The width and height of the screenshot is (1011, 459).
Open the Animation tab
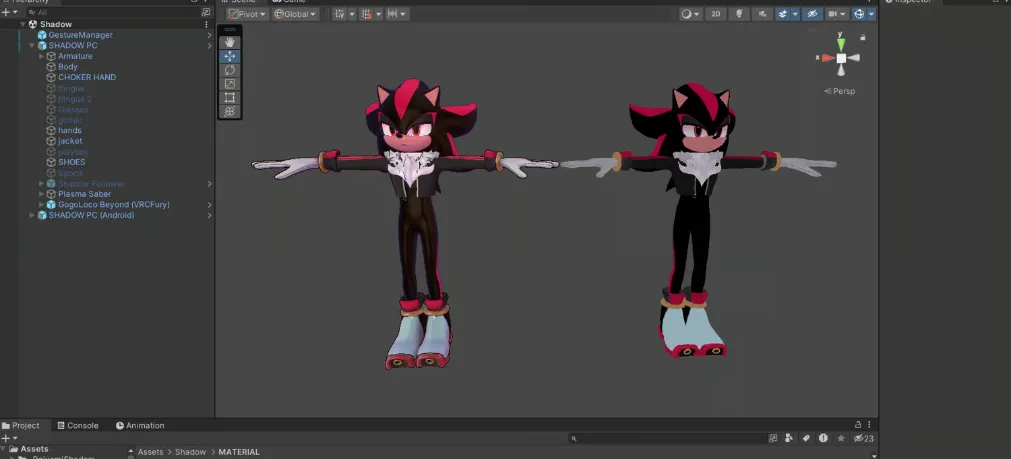coord(140,426)
